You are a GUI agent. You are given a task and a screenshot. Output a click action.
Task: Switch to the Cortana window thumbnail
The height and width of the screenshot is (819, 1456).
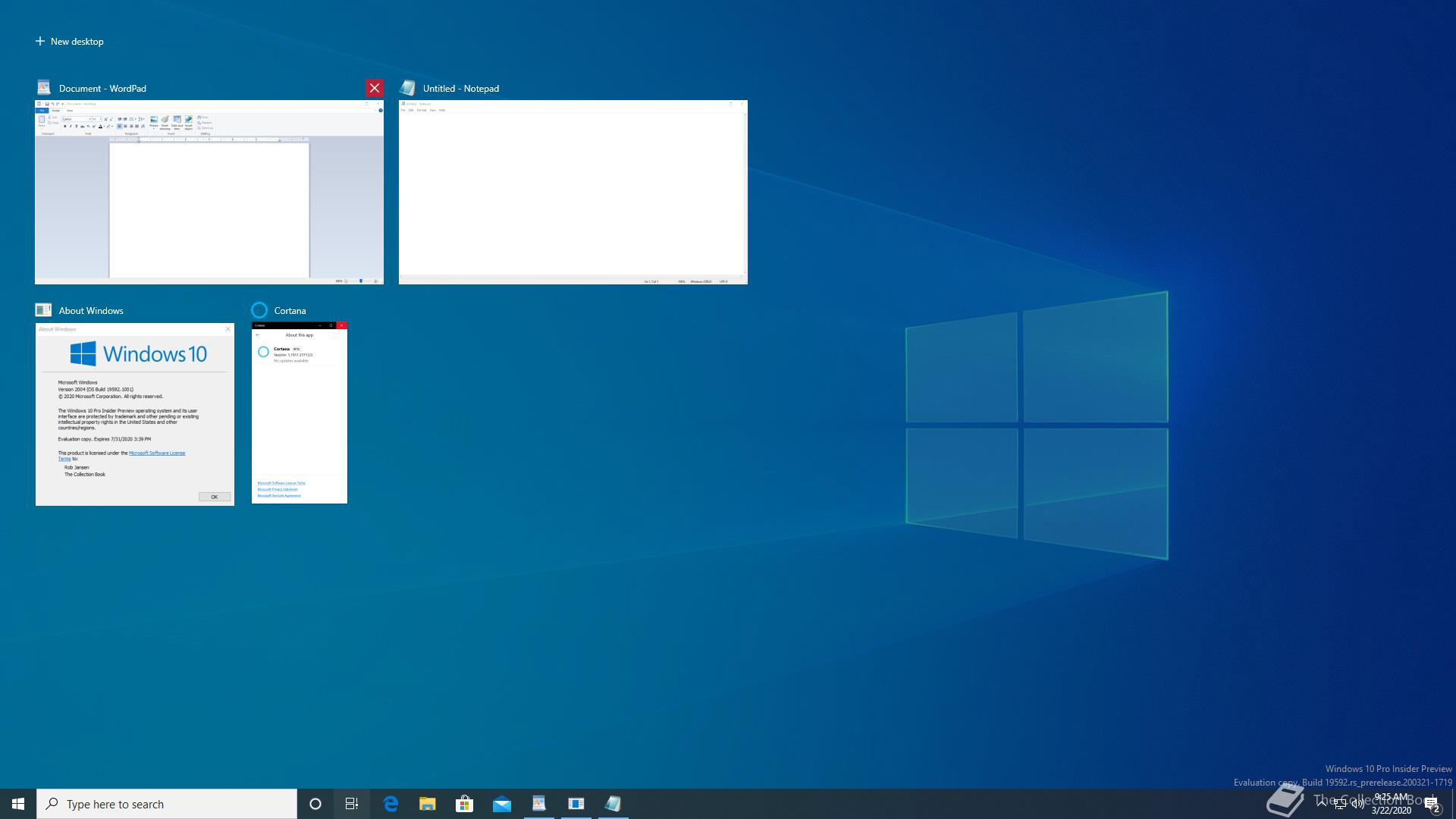[x=300, y=414]
